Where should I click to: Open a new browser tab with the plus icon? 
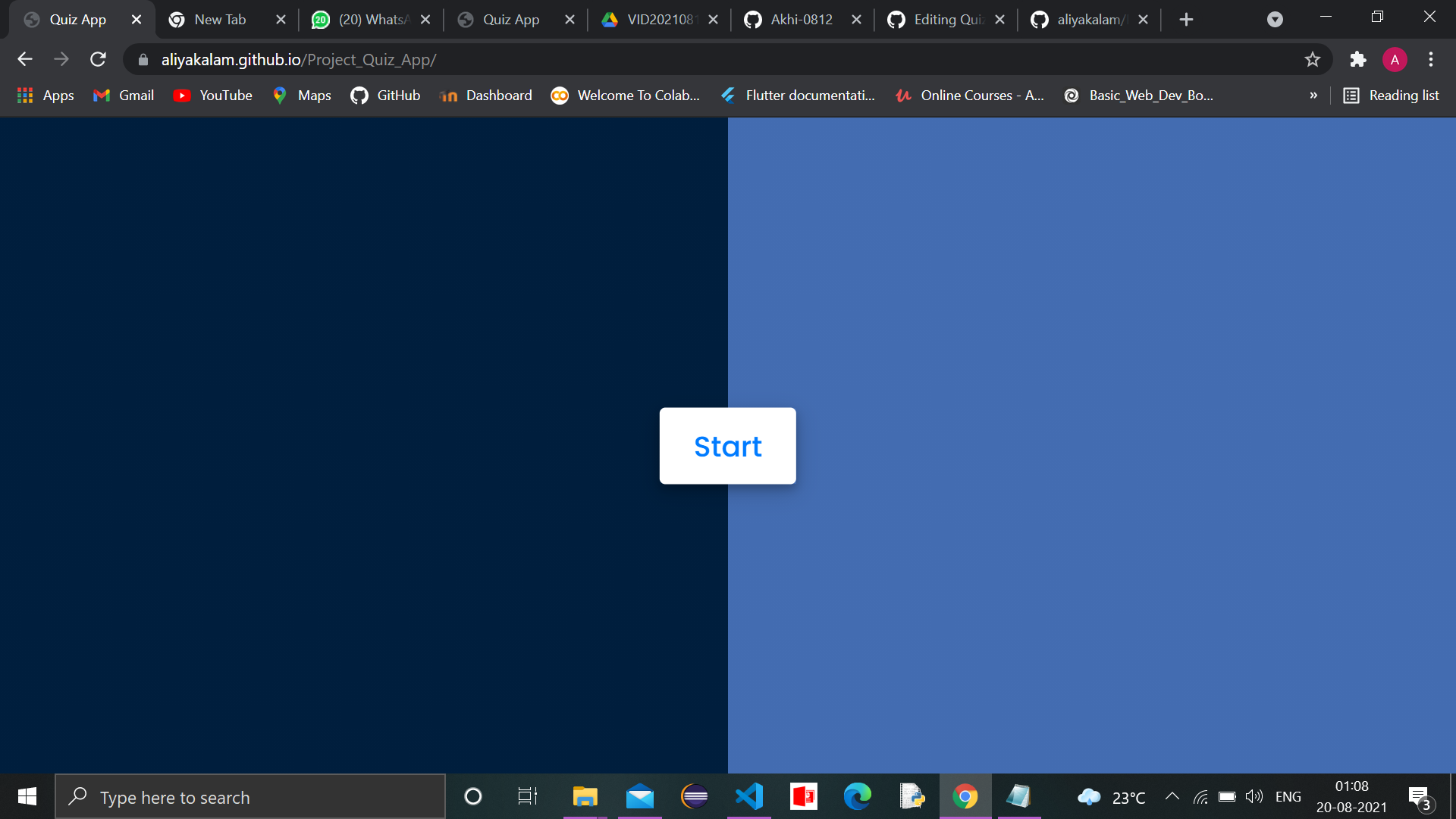click(x=1185, y=19)
